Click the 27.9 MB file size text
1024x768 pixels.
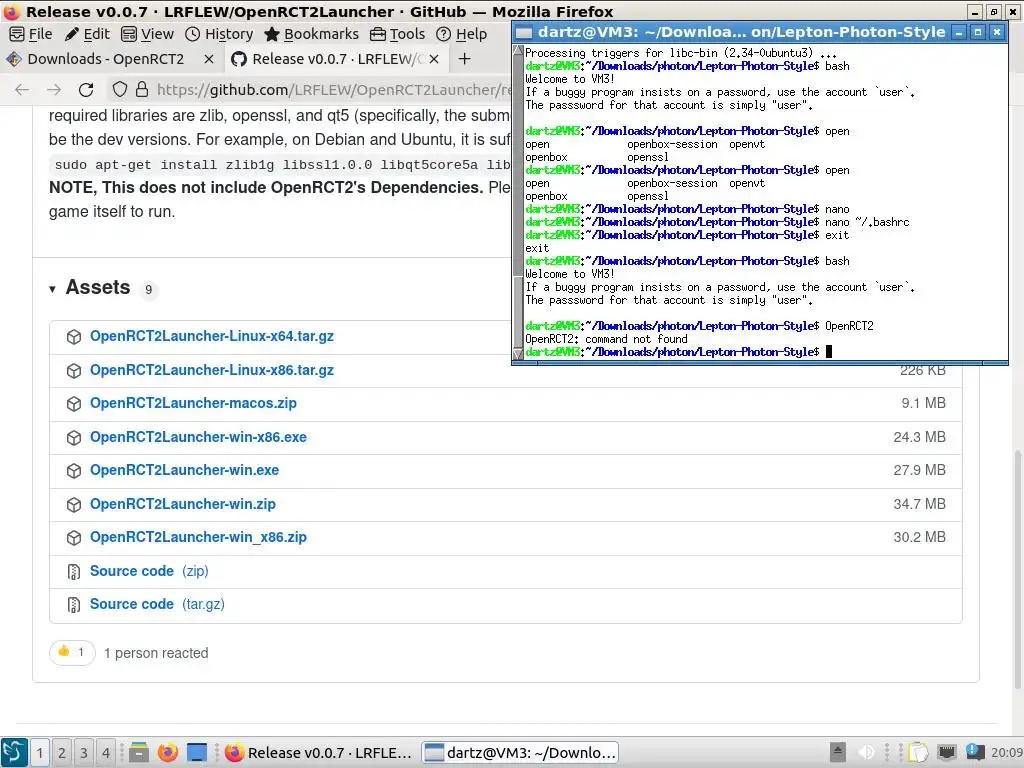point(920,470)
